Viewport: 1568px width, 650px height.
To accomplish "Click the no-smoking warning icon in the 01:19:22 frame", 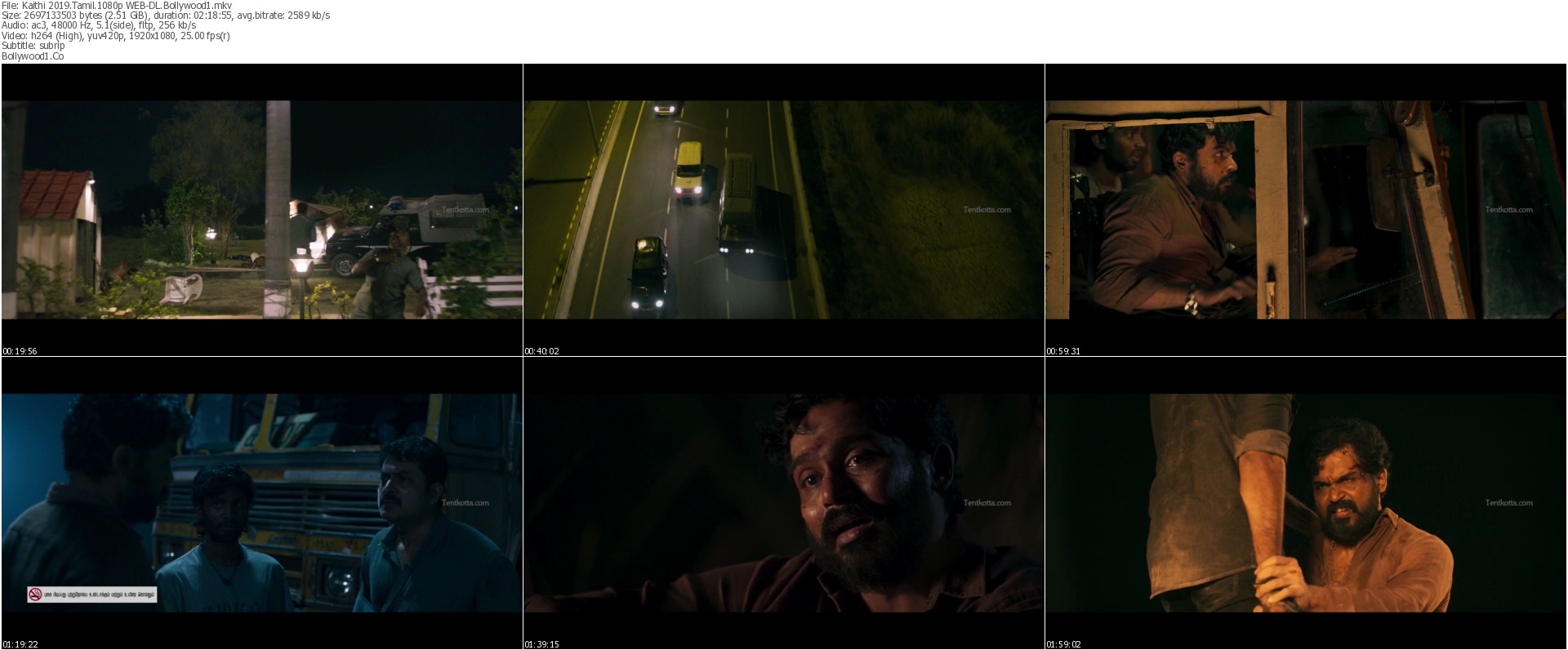I will click(x=35, y=594).
